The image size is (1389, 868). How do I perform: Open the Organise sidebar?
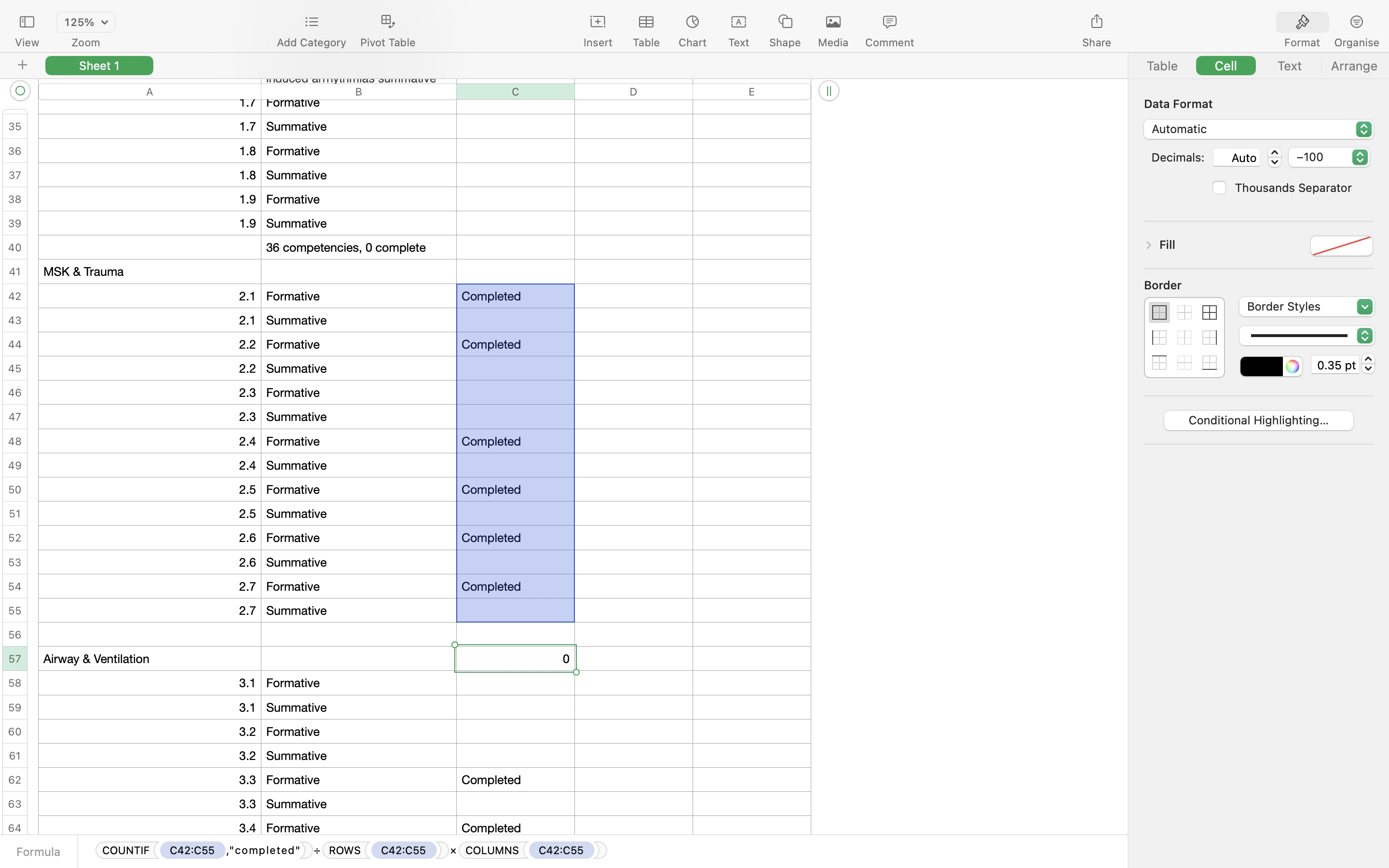[x=1356, y=22]
